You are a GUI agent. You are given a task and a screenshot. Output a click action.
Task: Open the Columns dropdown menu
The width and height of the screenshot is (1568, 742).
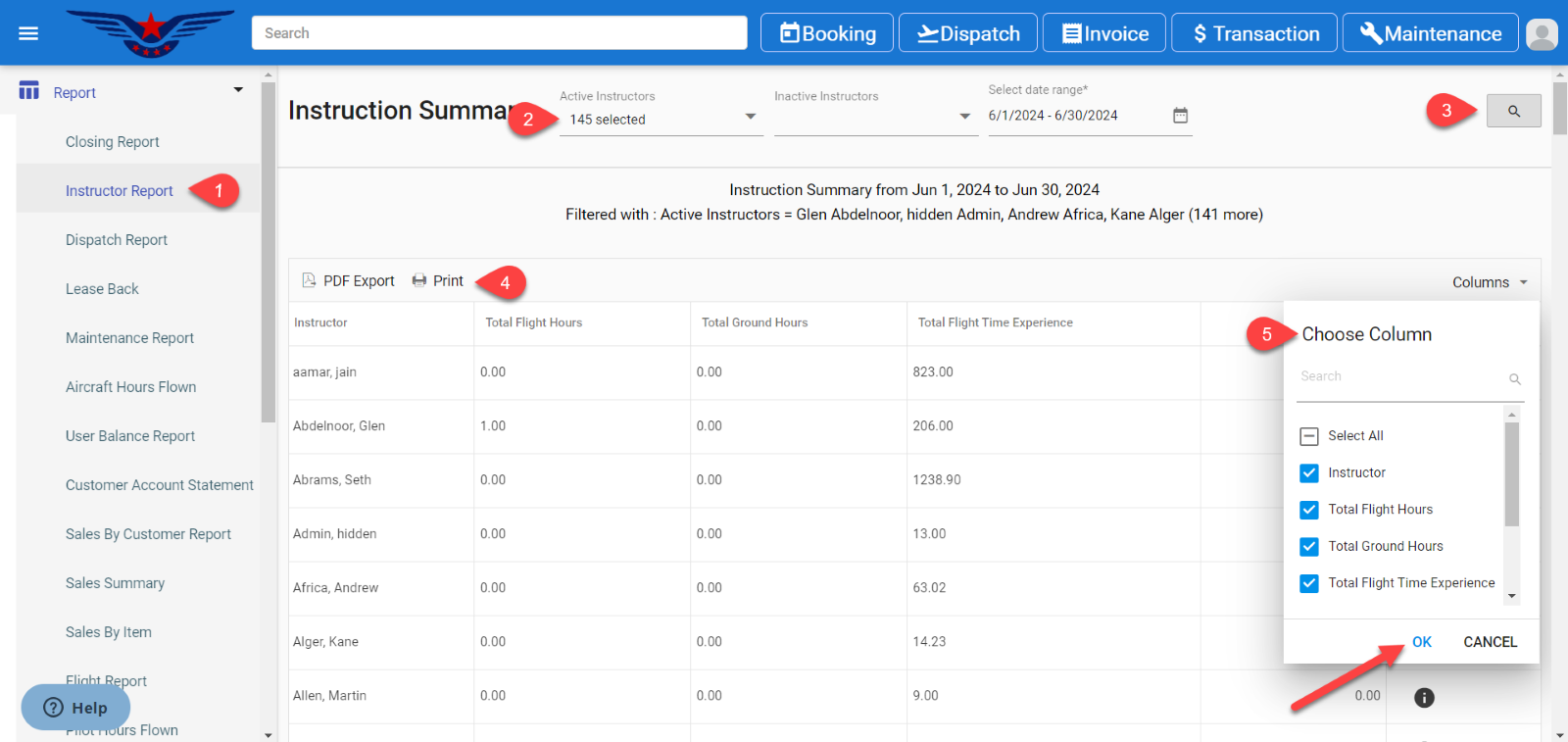point(1490,282)
